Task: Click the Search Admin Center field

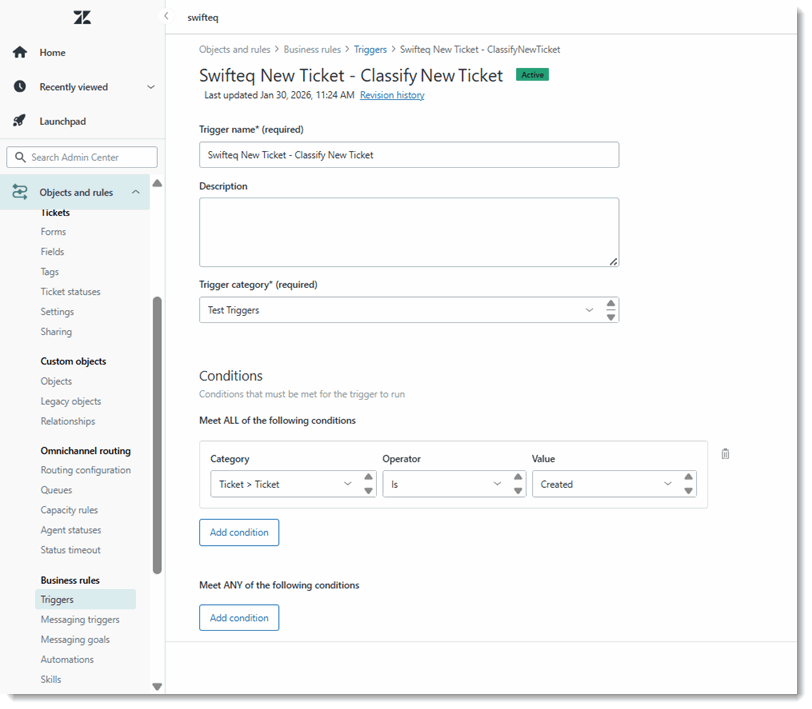Action: (82, 157)
